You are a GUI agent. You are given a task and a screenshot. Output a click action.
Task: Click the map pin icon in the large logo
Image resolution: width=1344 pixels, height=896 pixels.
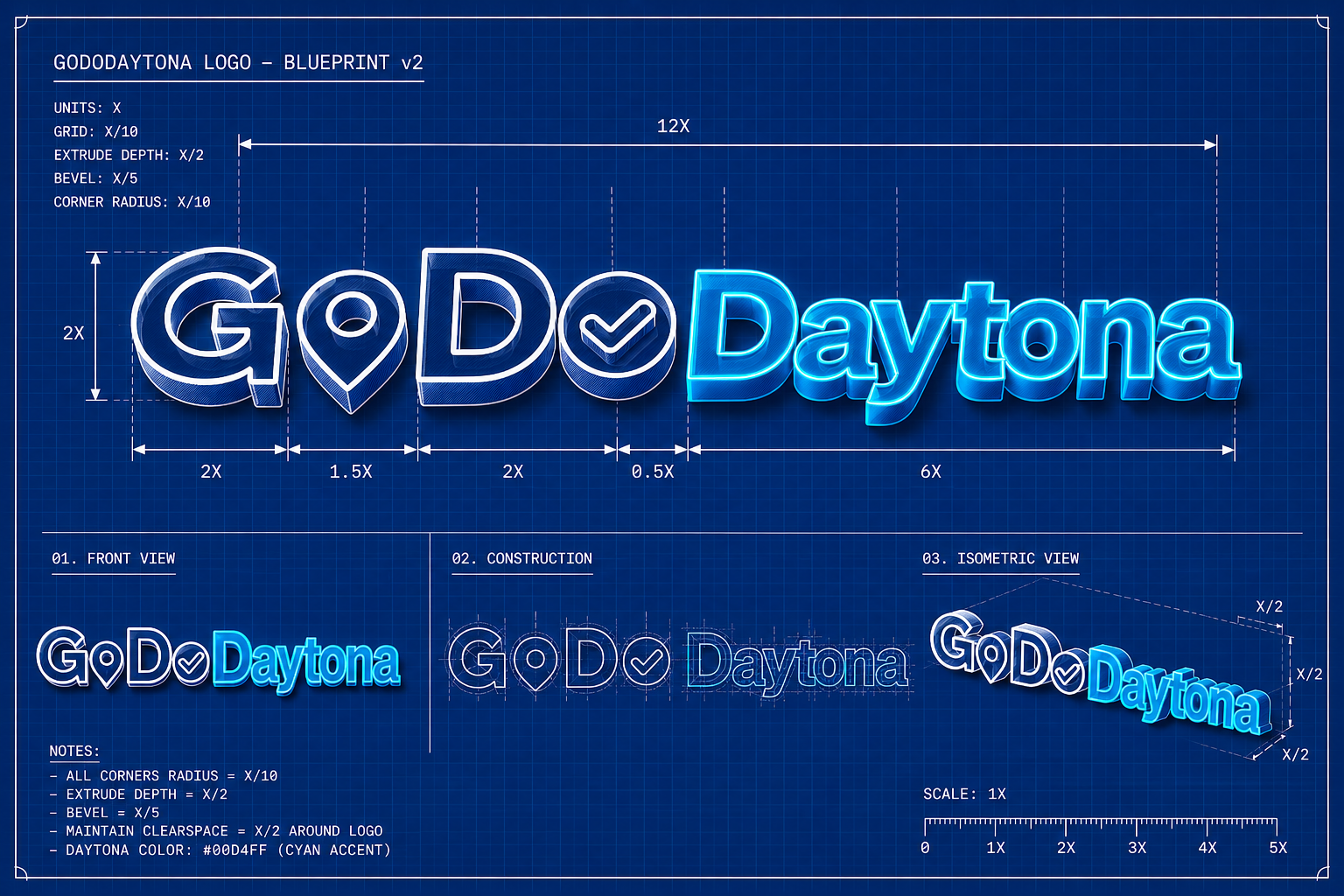click(x=352, y=339)
